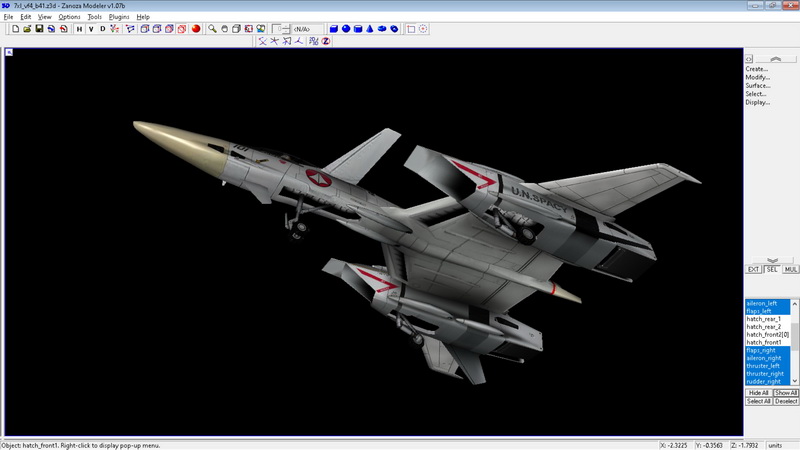Toggle the H axis constraint button
Viewport: 800px width, 450px height.
79,29
